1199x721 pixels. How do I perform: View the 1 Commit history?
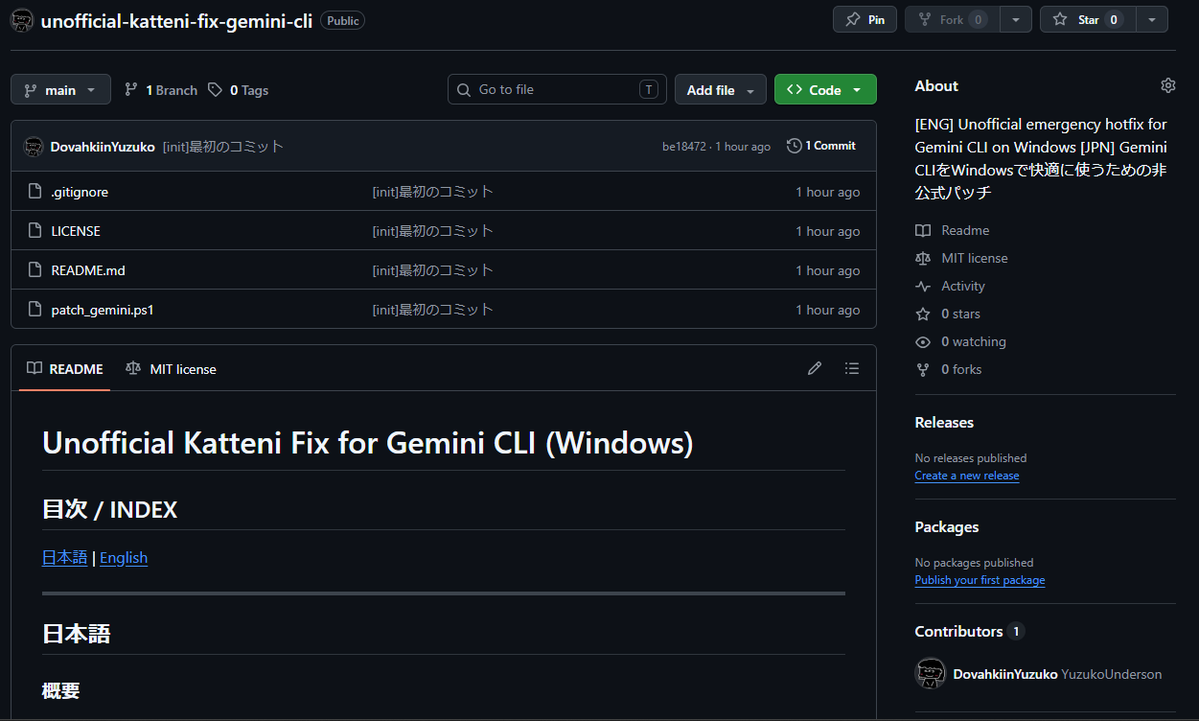click(x=821, y=145)
